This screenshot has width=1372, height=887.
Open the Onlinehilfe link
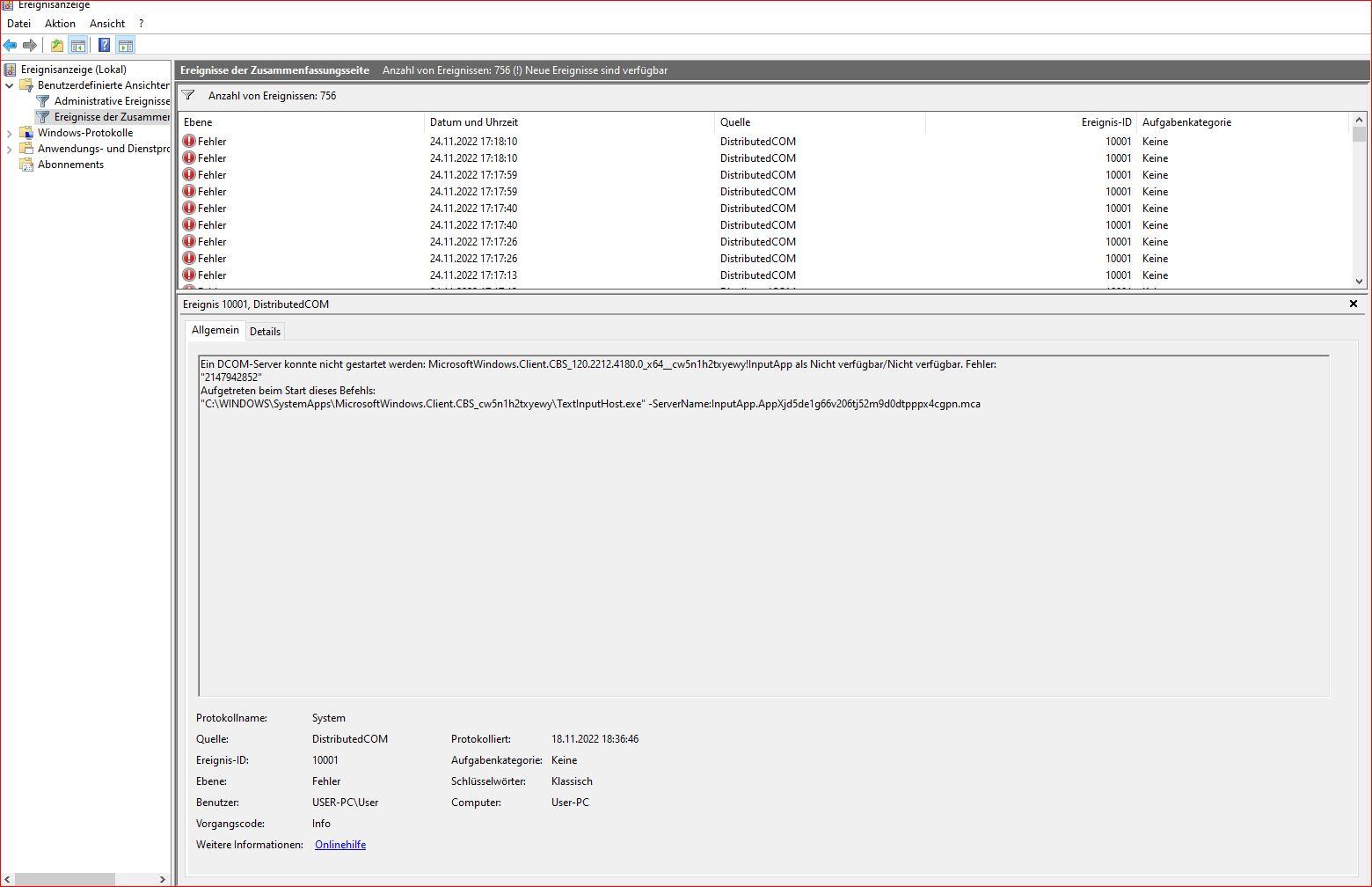pyautogui.click(x=340, y=845)
